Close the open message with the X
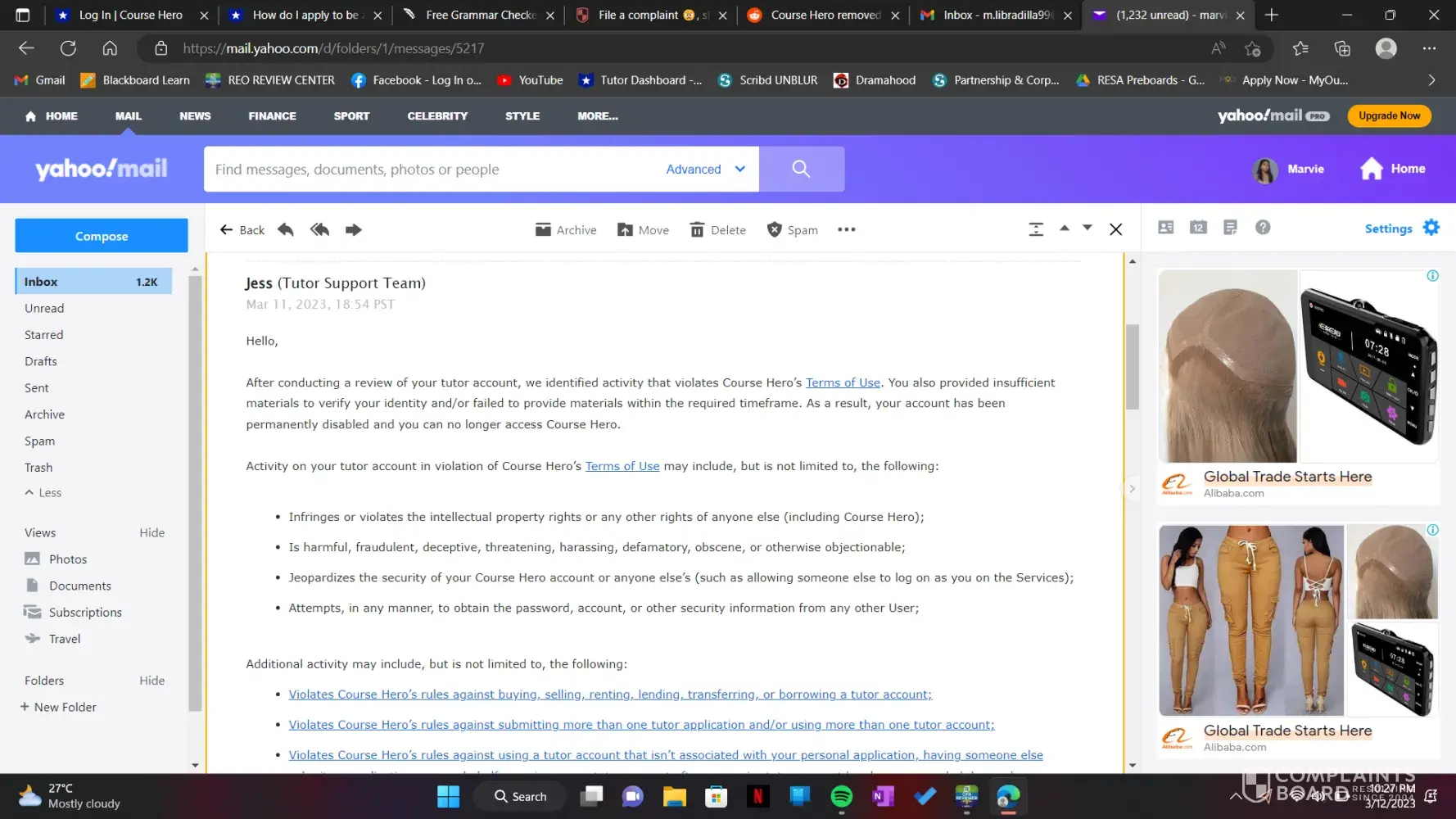 pyautogui.click(x=1115, y=230)
